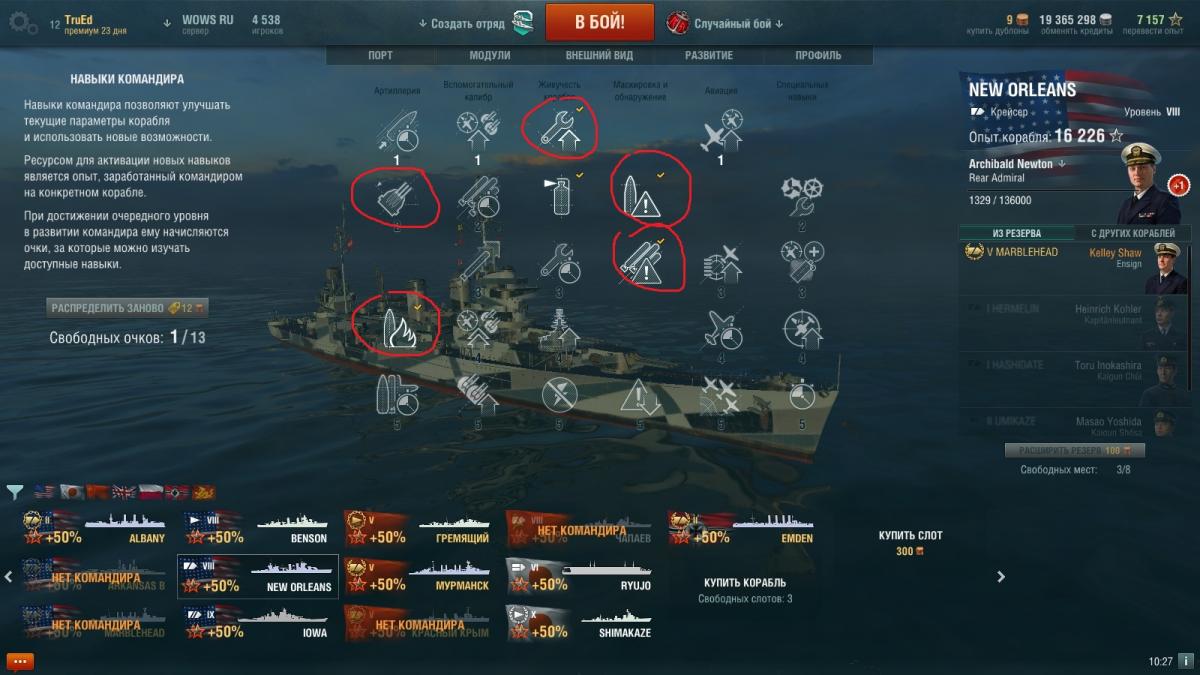1200x675 pixels.
Task: Click the division emblem beside Создать отряд
Action: point(523,22)
